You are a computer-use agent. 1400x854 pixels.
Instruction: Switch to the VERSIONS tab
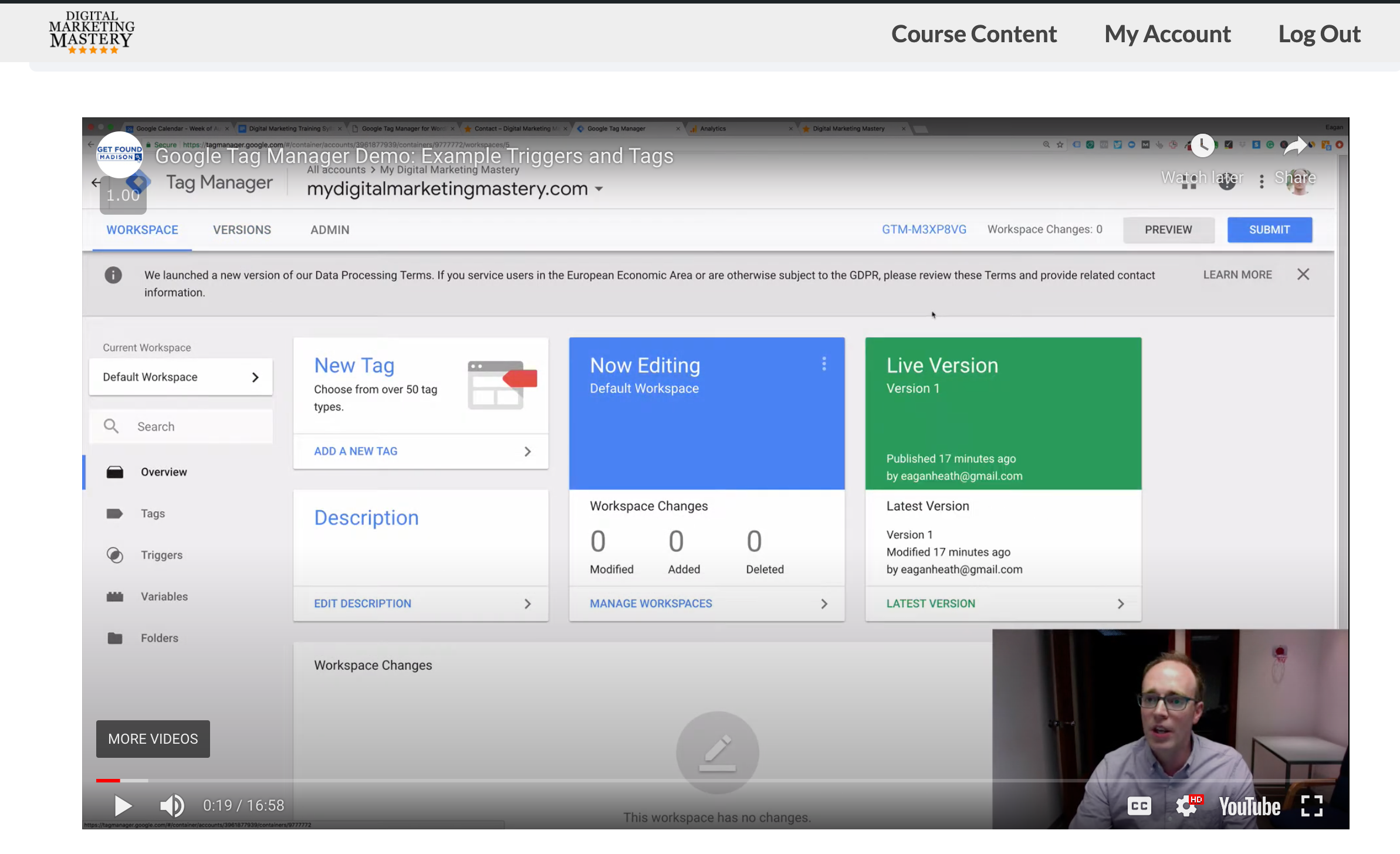point(242,230)
